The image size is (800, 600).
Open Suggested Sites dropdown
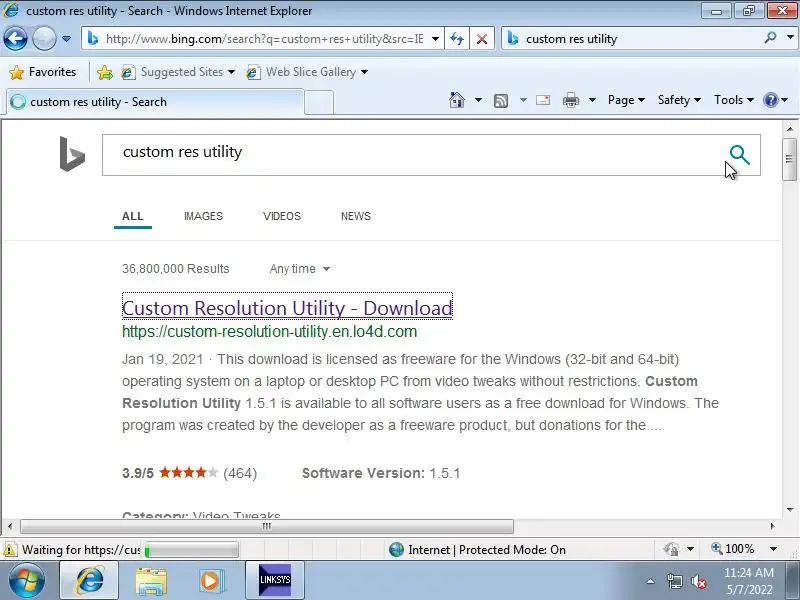click(178, 72)
